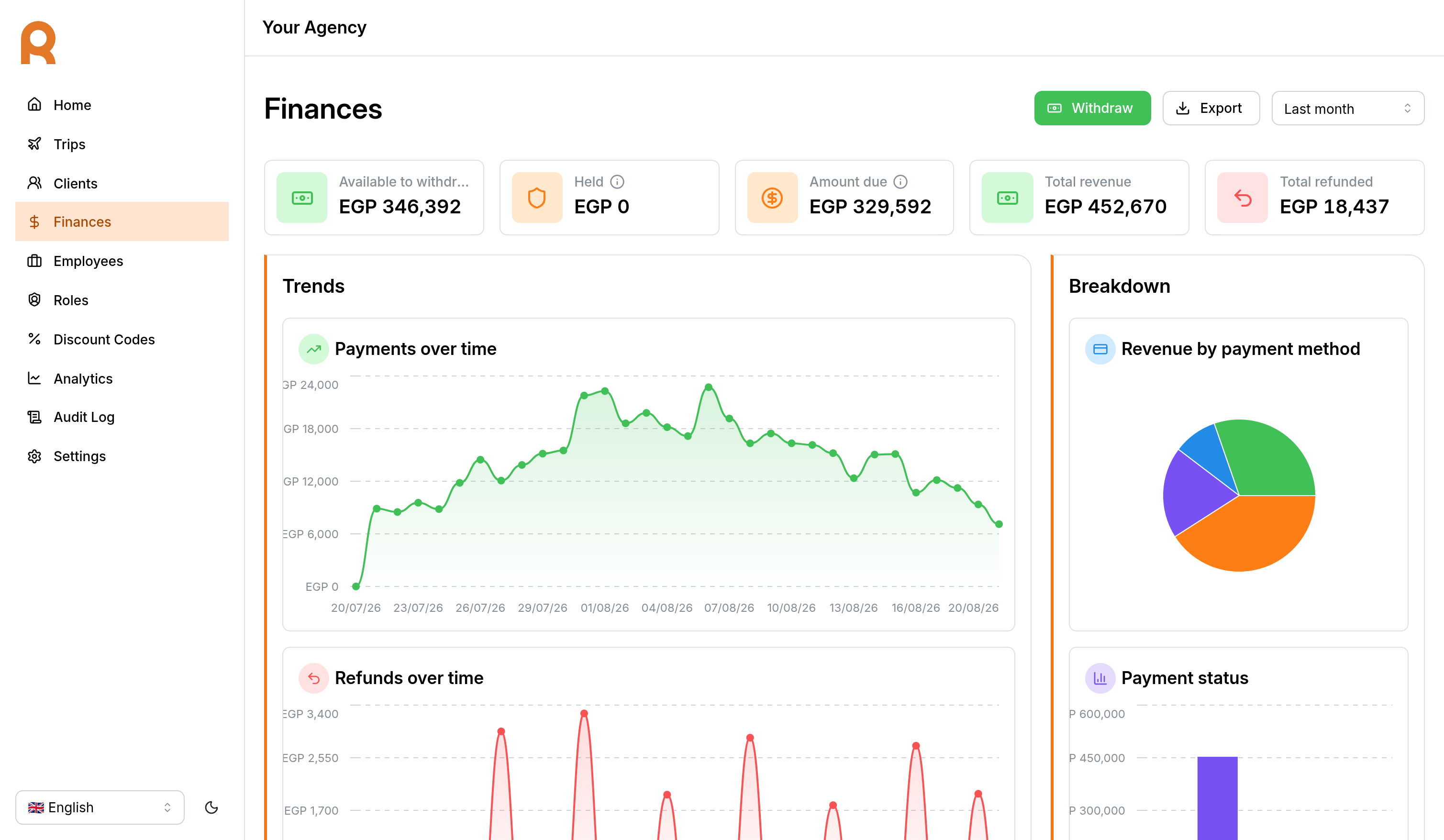Click the Amount due coin icon

pos(772,198)
